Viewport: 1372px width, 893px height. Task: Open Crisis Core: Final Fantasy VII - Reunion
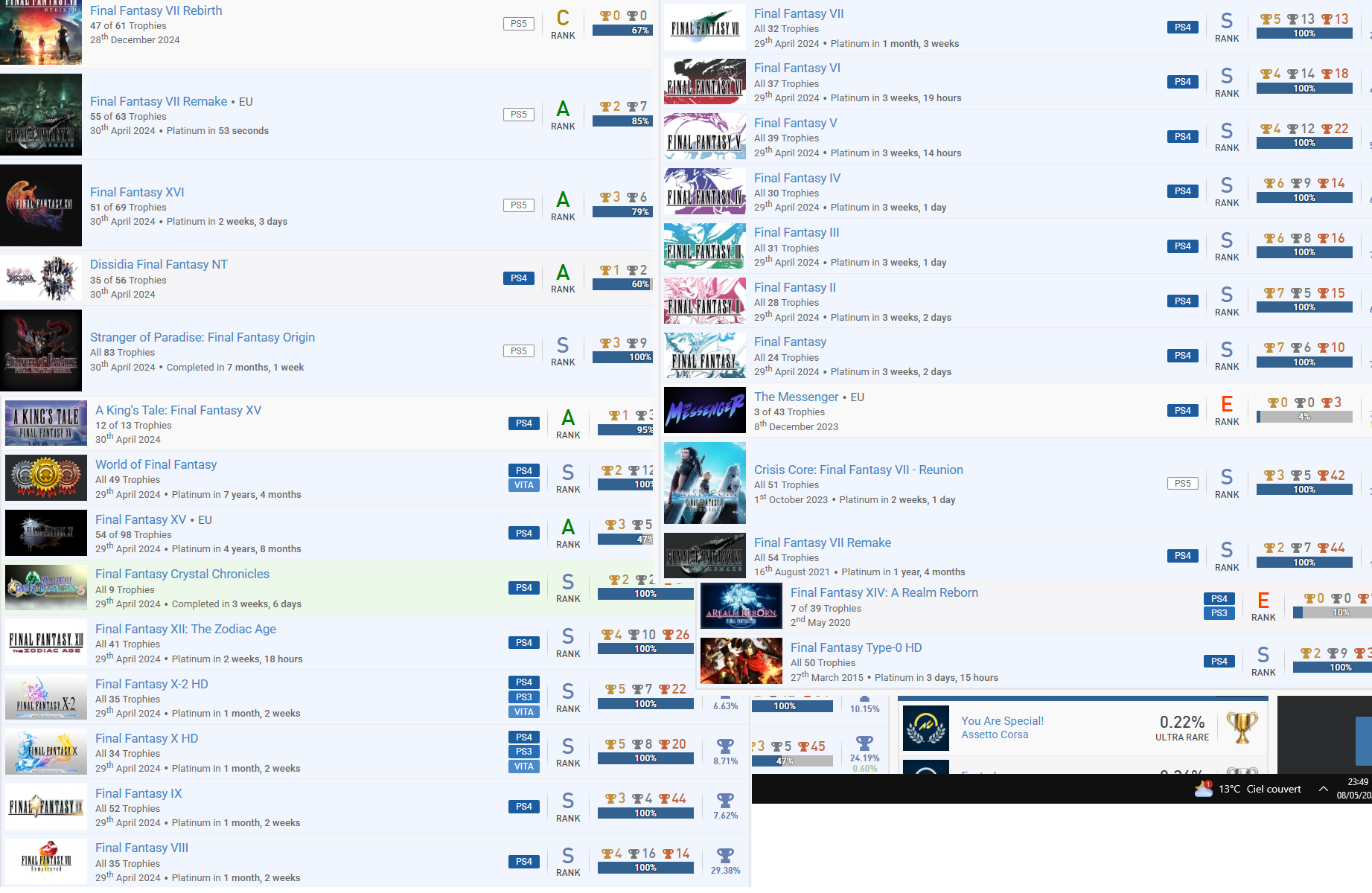(858, 470)
